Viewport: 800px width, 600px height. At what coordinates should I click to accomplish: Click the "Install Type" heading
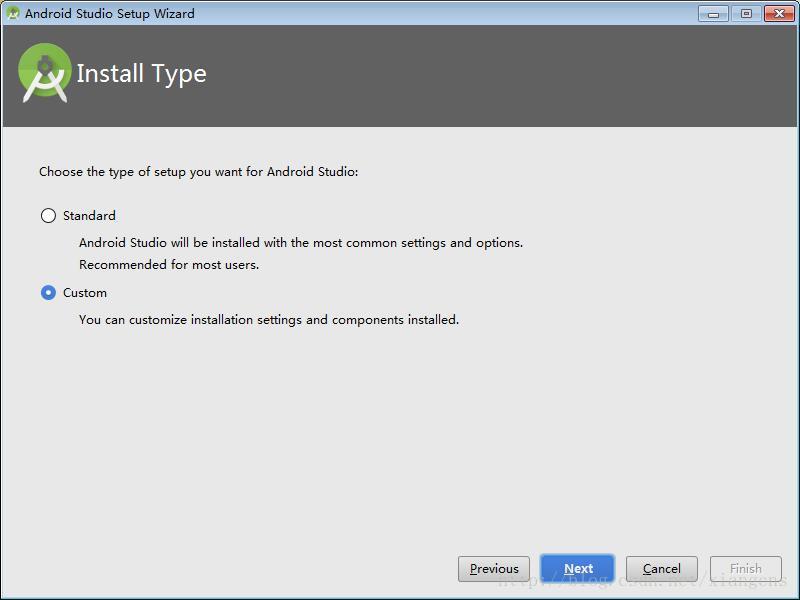click(x=141, y=74)
